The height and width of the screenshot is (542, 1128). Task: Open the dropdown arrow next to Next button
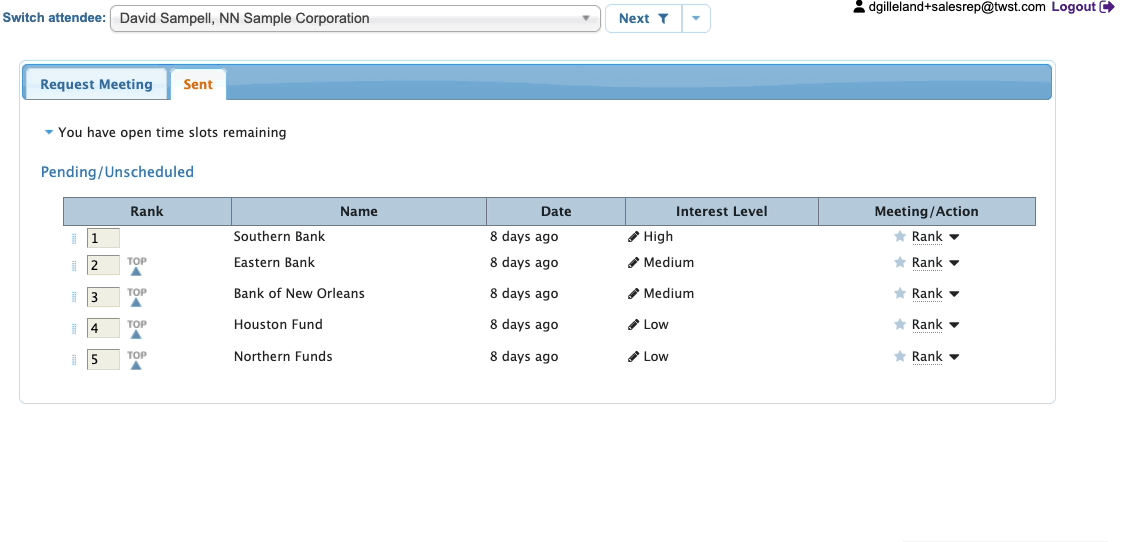tap(697, 18)
